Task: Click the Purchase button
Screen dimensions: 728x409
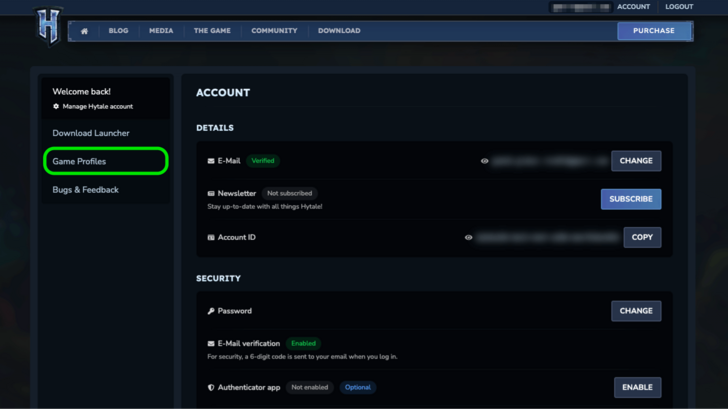Action: pos(654,31)
